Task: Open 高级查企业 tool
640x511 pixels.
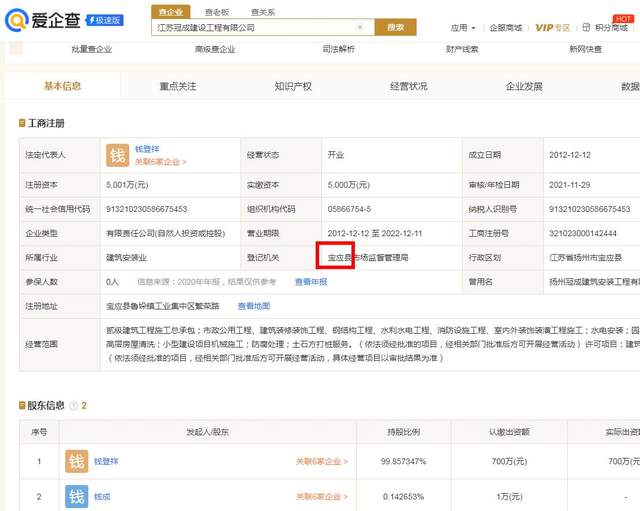Action: (x=215, y=49)
